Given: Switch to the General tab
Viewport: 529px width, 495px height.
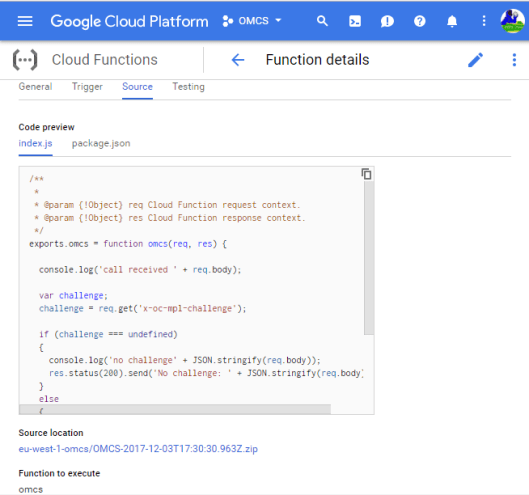Looking at the screenshot, I should tap(35, 87).
